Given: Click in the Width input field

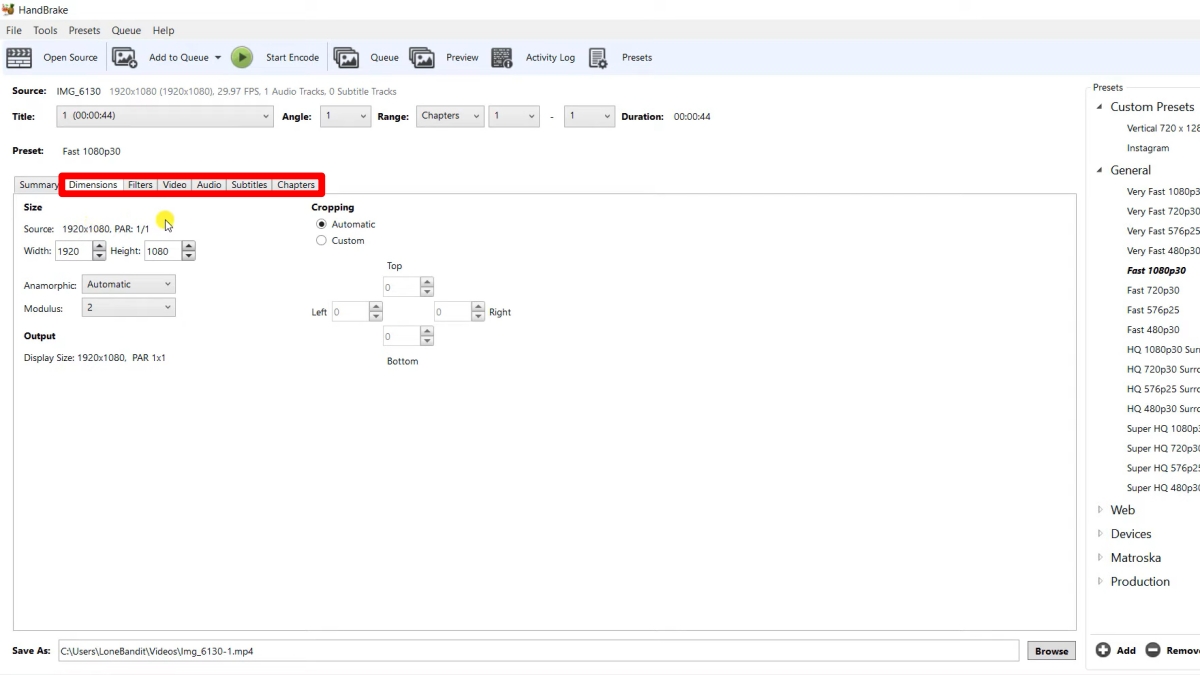Looking at the screenshot, I should (73, 251).
